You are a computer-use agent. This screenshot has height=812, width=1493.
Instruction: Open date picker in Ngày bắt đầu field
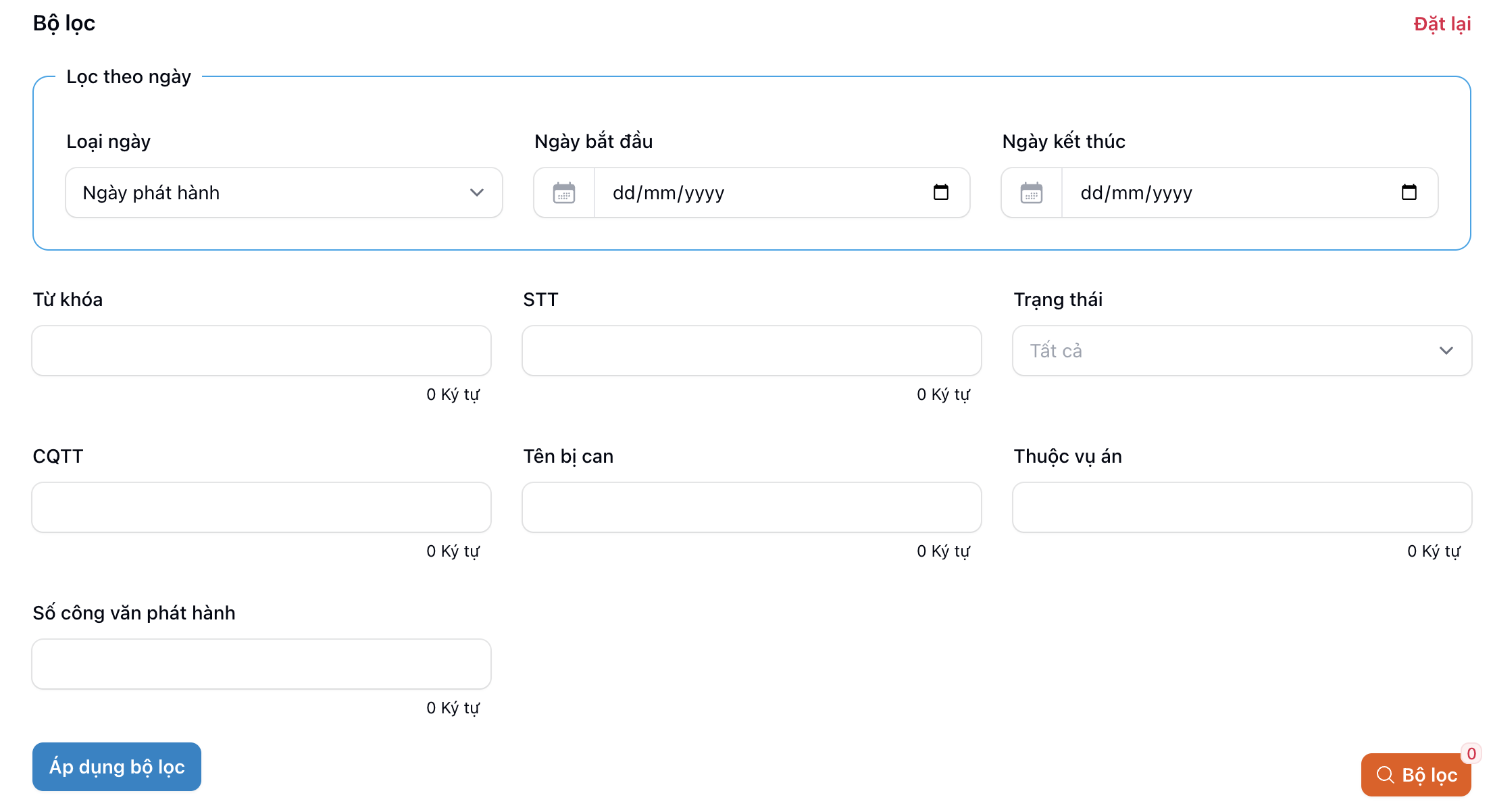(940, 193)
